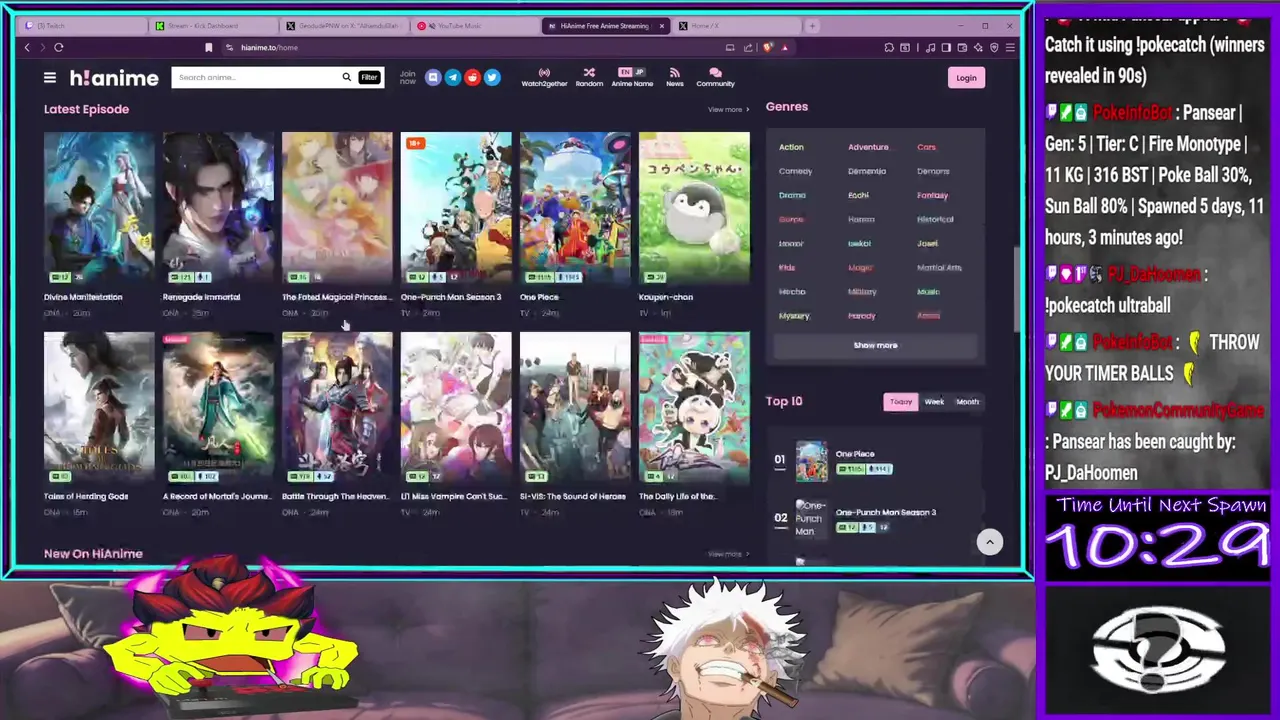Reload the browser page
The image size is (1280, 720).
[59, 47]
